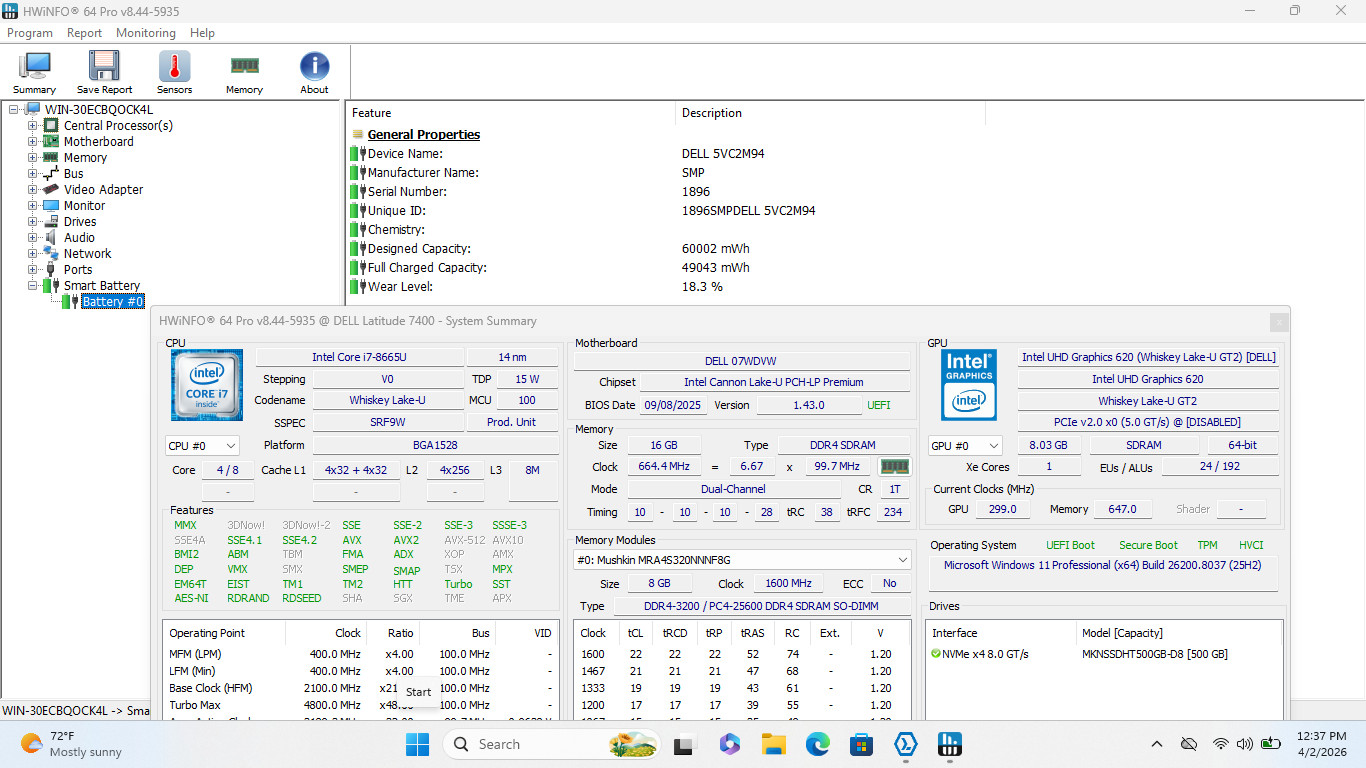
Task: Click the Device Name value DELL 5VC2M94
Action: pyautogui.click(x=723, y=153)
